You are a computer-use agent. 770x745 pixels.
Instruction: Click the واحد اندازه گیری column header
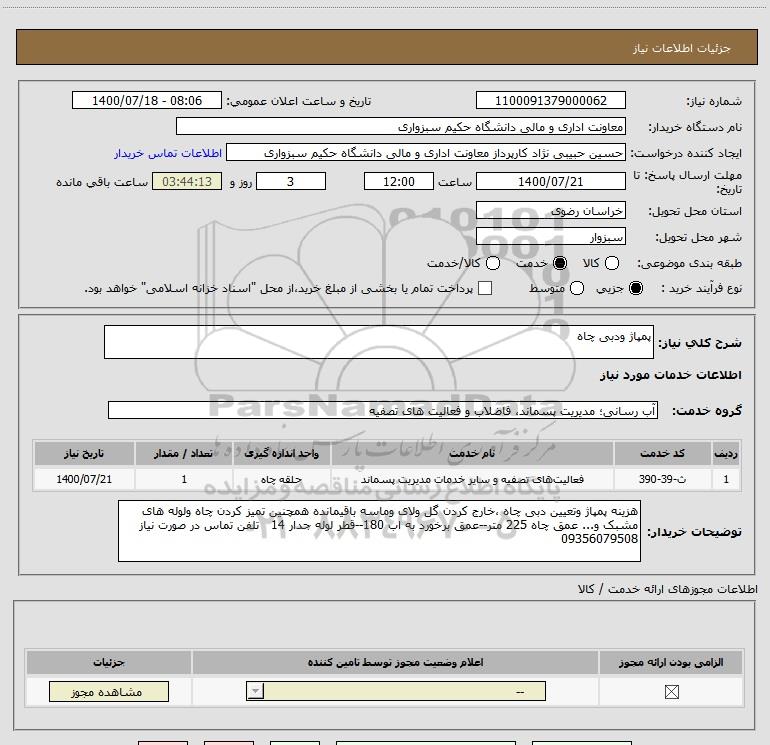281,453
